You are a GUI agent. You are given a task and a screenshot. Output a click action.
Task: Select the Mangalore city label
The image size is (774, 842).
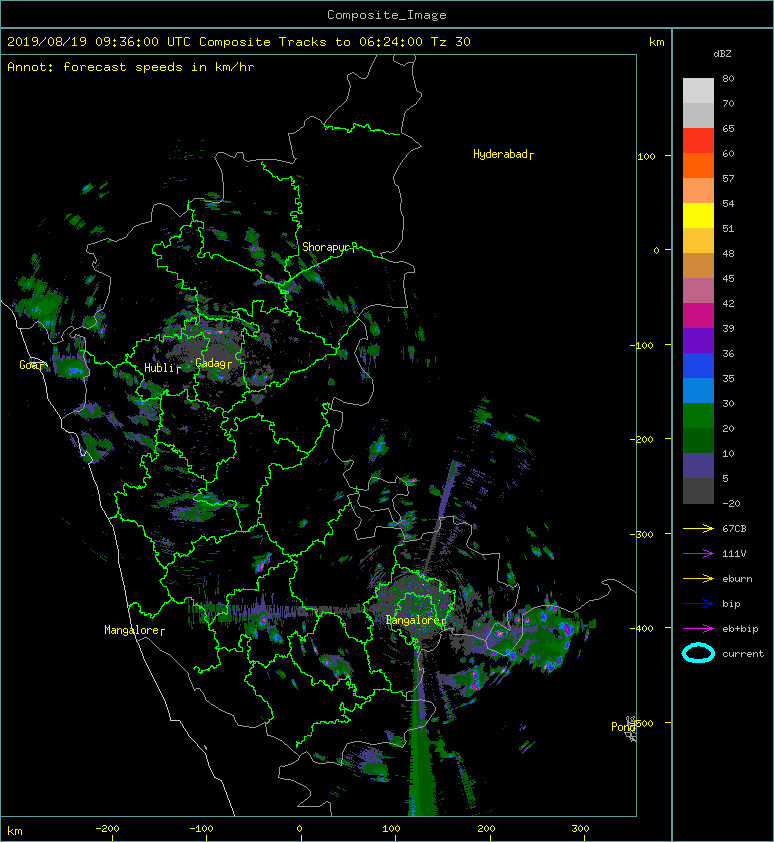134,630
